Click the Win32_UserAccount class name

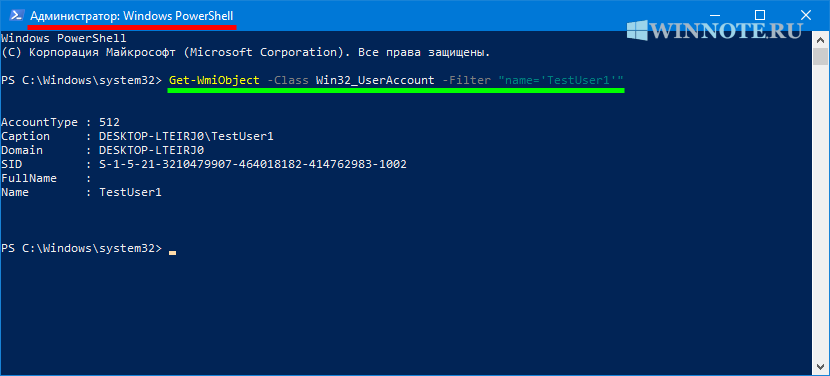click(375, 80)
